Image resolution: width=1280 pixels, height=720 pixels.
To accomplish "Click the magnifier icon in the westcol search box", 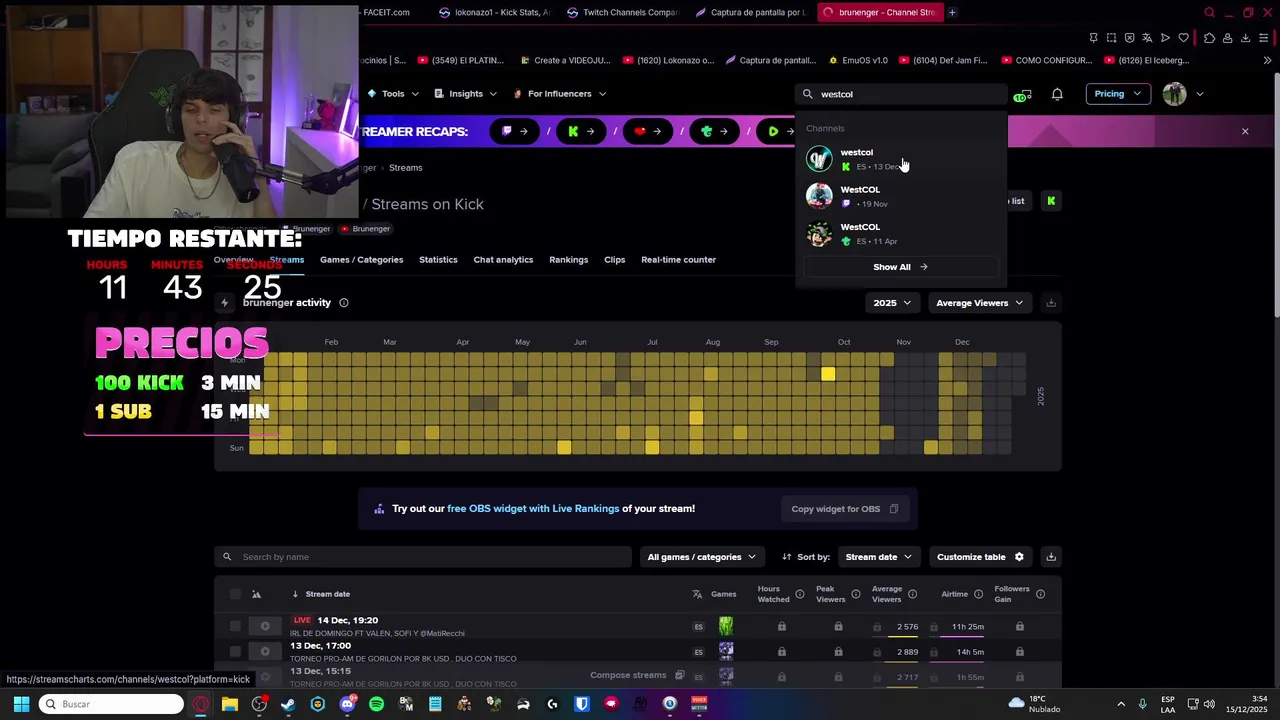I will [x=808, y=94].
